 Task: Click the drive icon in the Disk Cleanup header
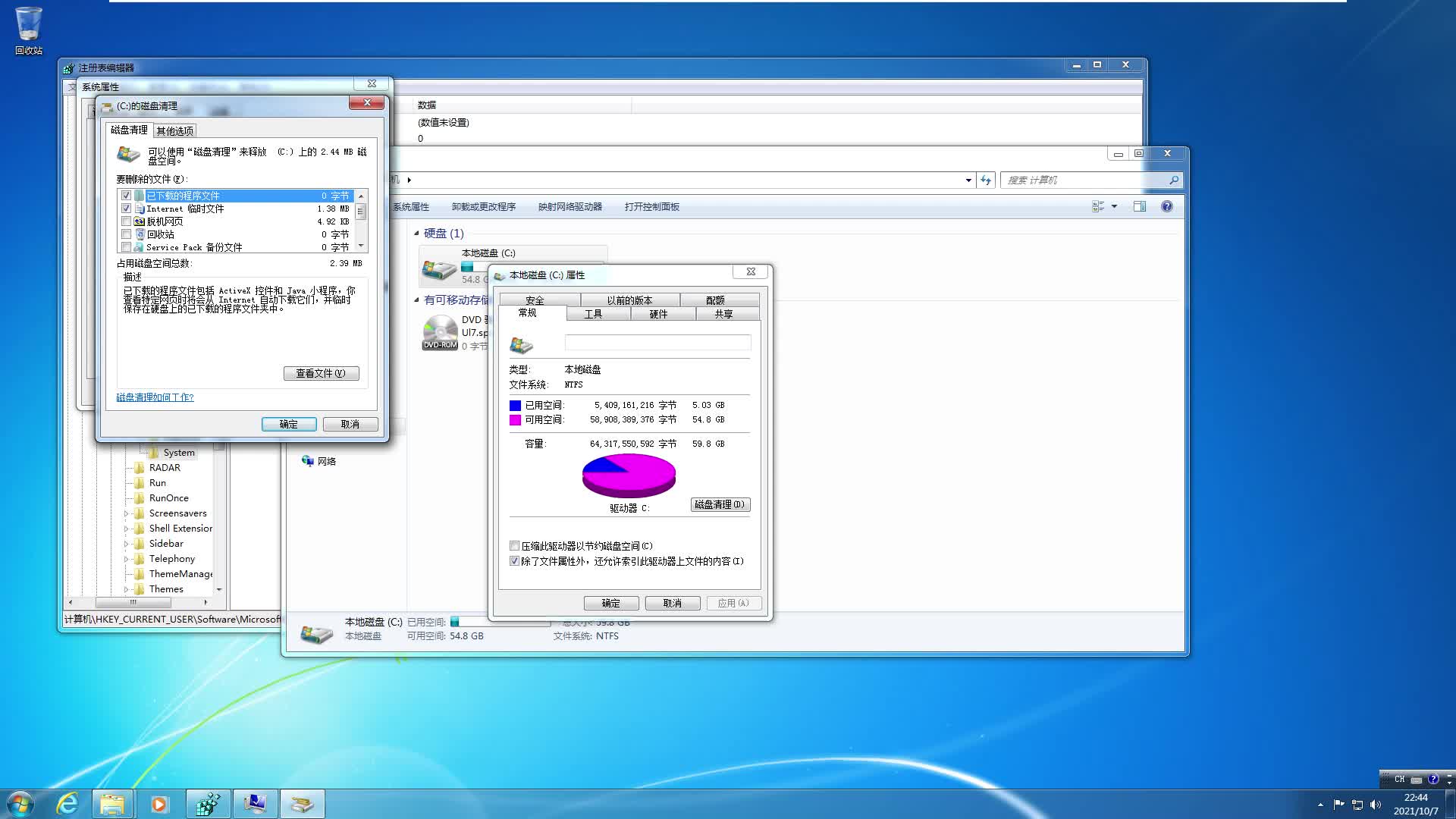coord(128,155)
